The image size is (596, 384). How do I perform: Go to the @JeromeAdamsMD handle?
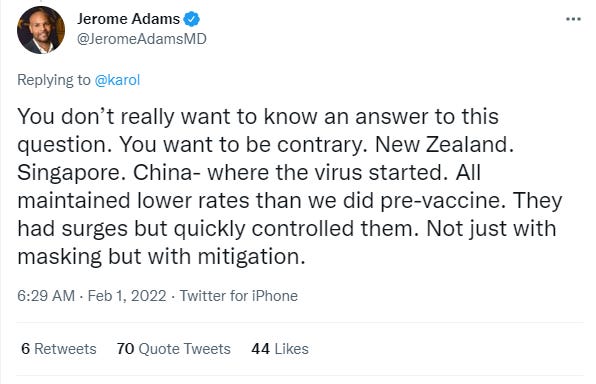(142, 39)
